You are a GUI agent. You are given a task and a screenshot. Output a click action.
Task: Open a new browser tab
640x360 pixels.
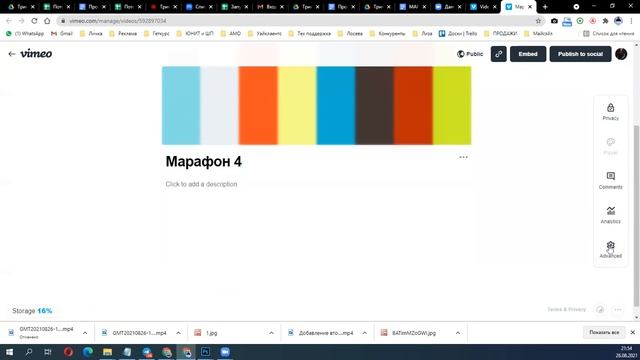click(545, 7)
